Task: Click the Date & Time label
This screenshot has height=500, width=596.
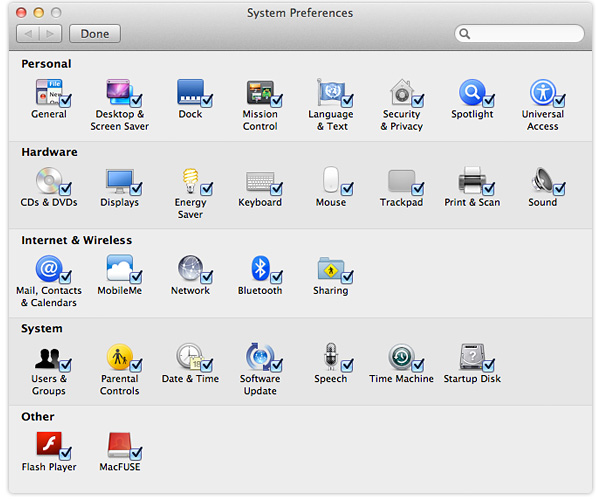Action: click(190, 379)
